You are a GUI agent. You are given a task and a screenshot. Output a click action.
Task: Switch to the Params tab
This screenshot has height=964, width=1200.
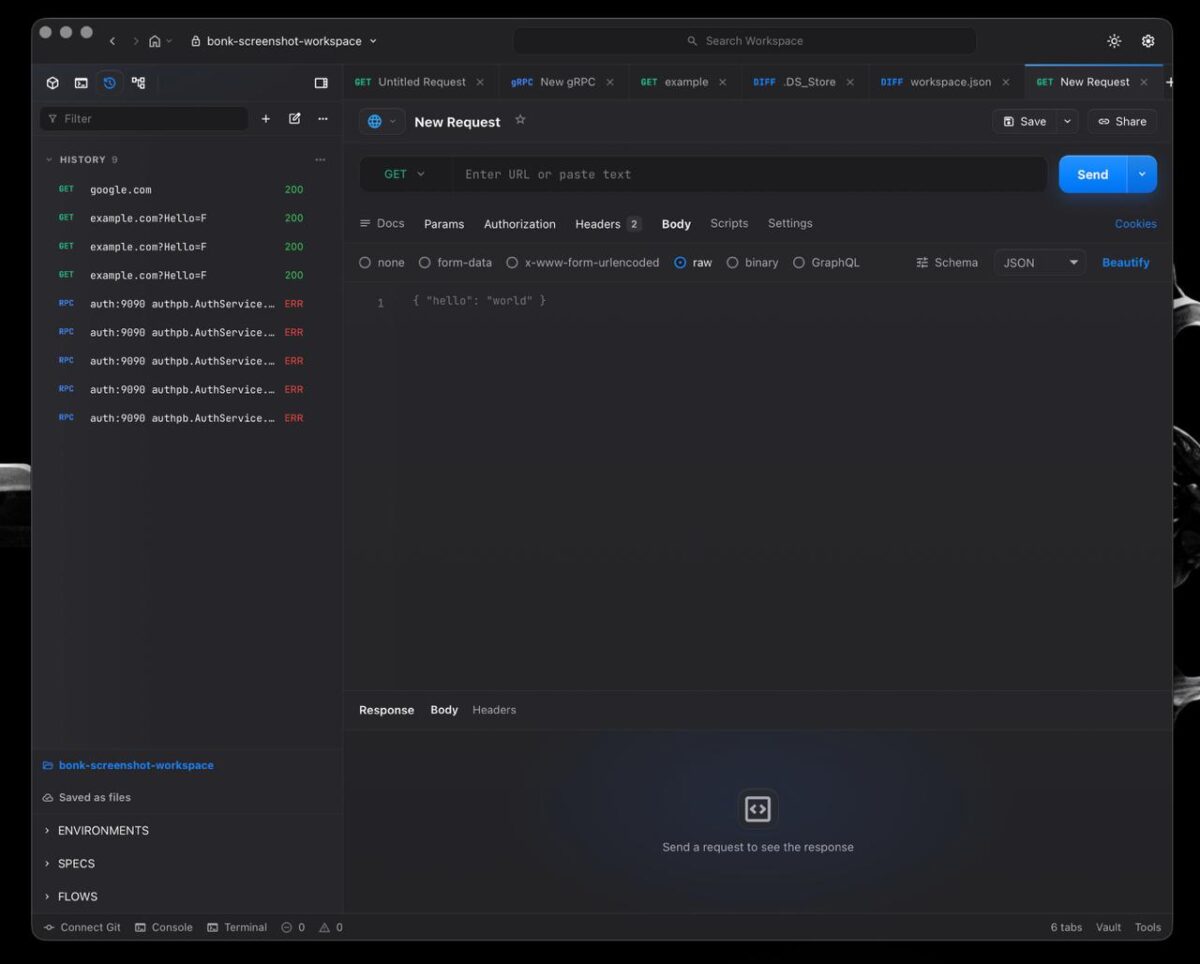point(444,224)
